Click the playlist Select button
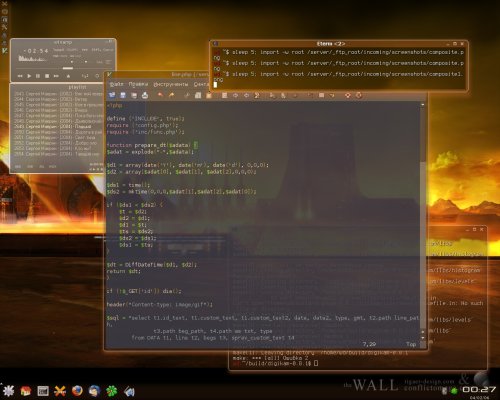The width and height of the screenshot is (500, 400). 42,166
